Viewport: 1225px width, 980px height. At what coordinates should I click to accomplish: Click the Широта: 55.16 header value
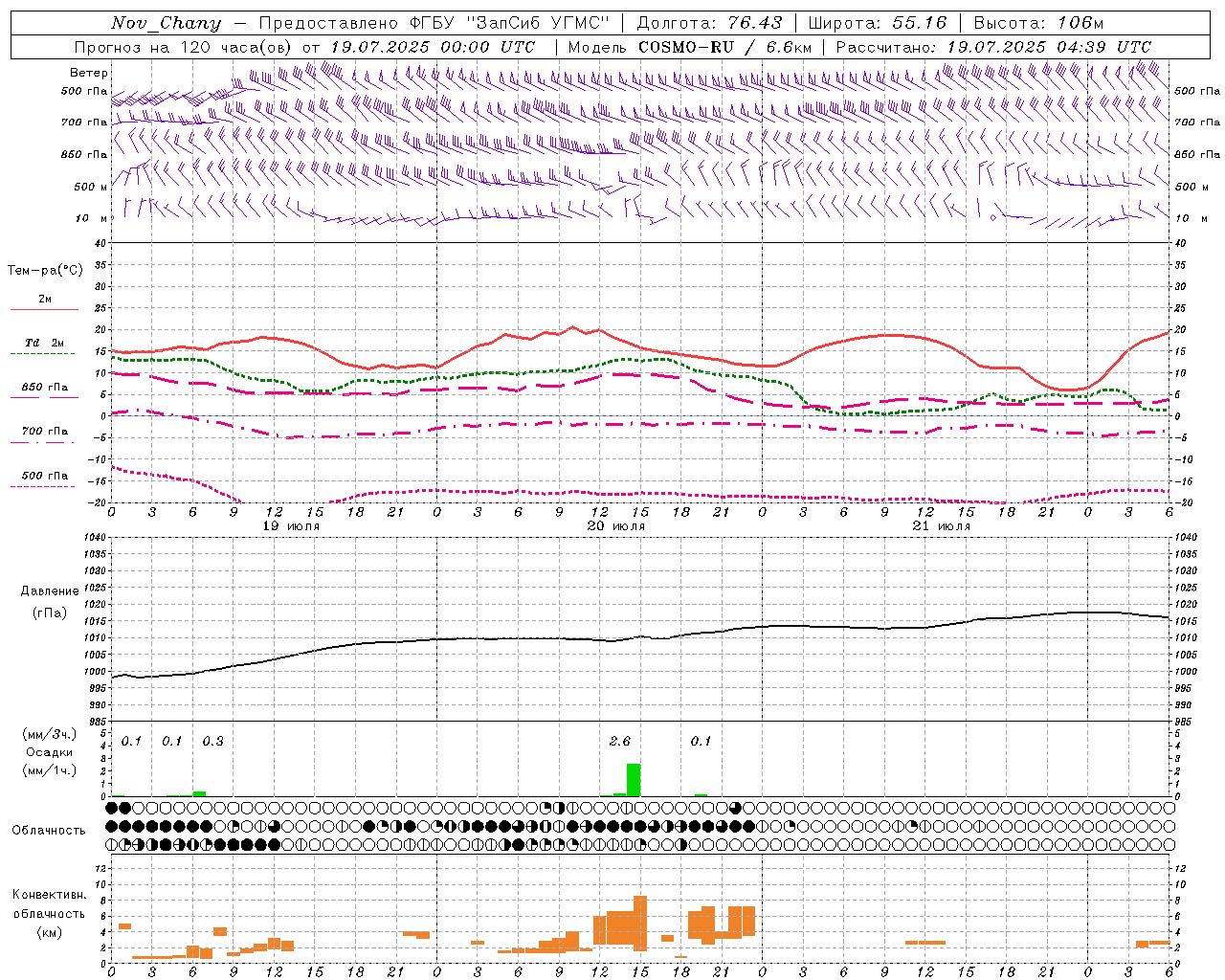(x=878, y=23)
